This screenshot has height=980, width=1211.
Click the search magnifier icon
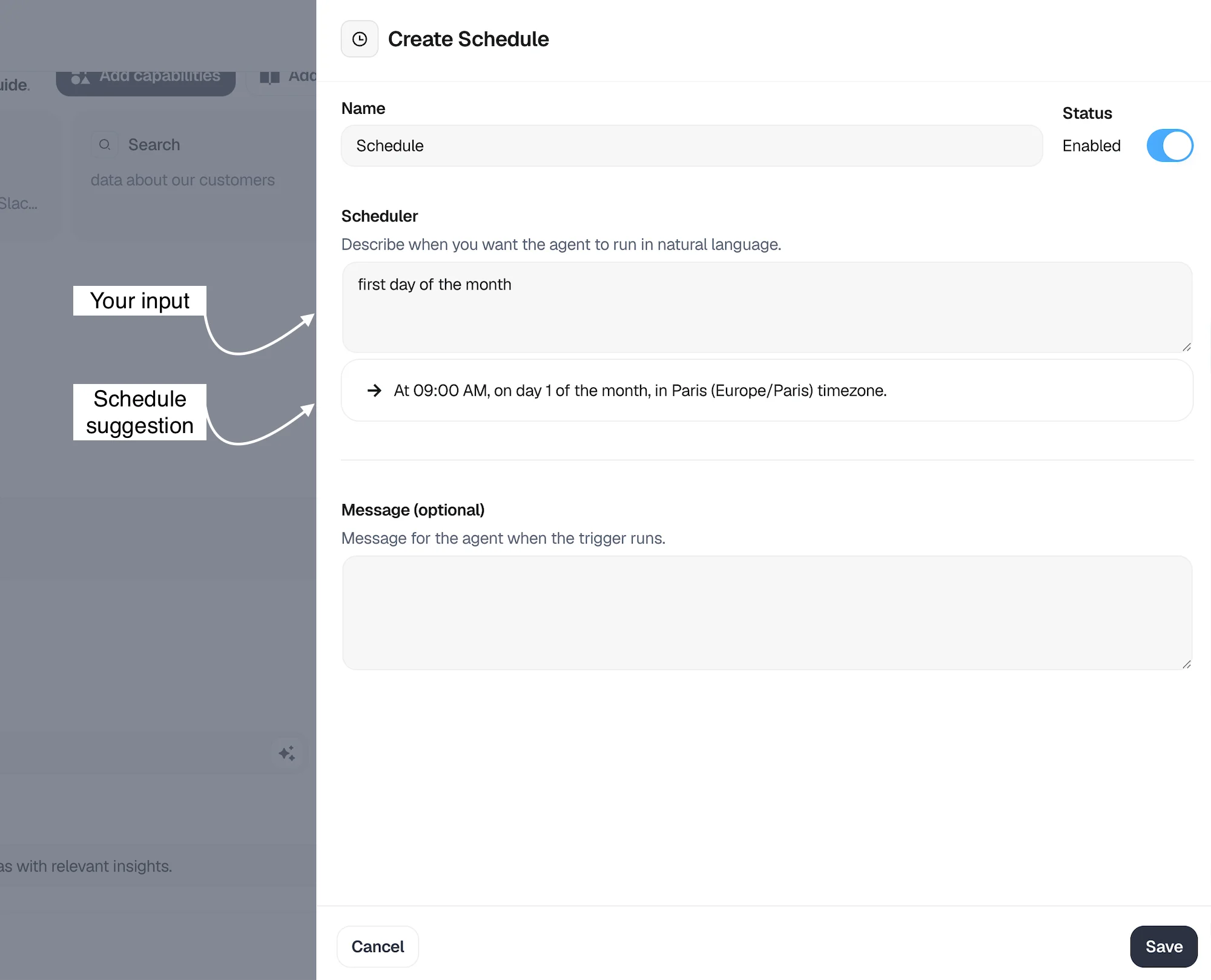click(x=105, y=144)
